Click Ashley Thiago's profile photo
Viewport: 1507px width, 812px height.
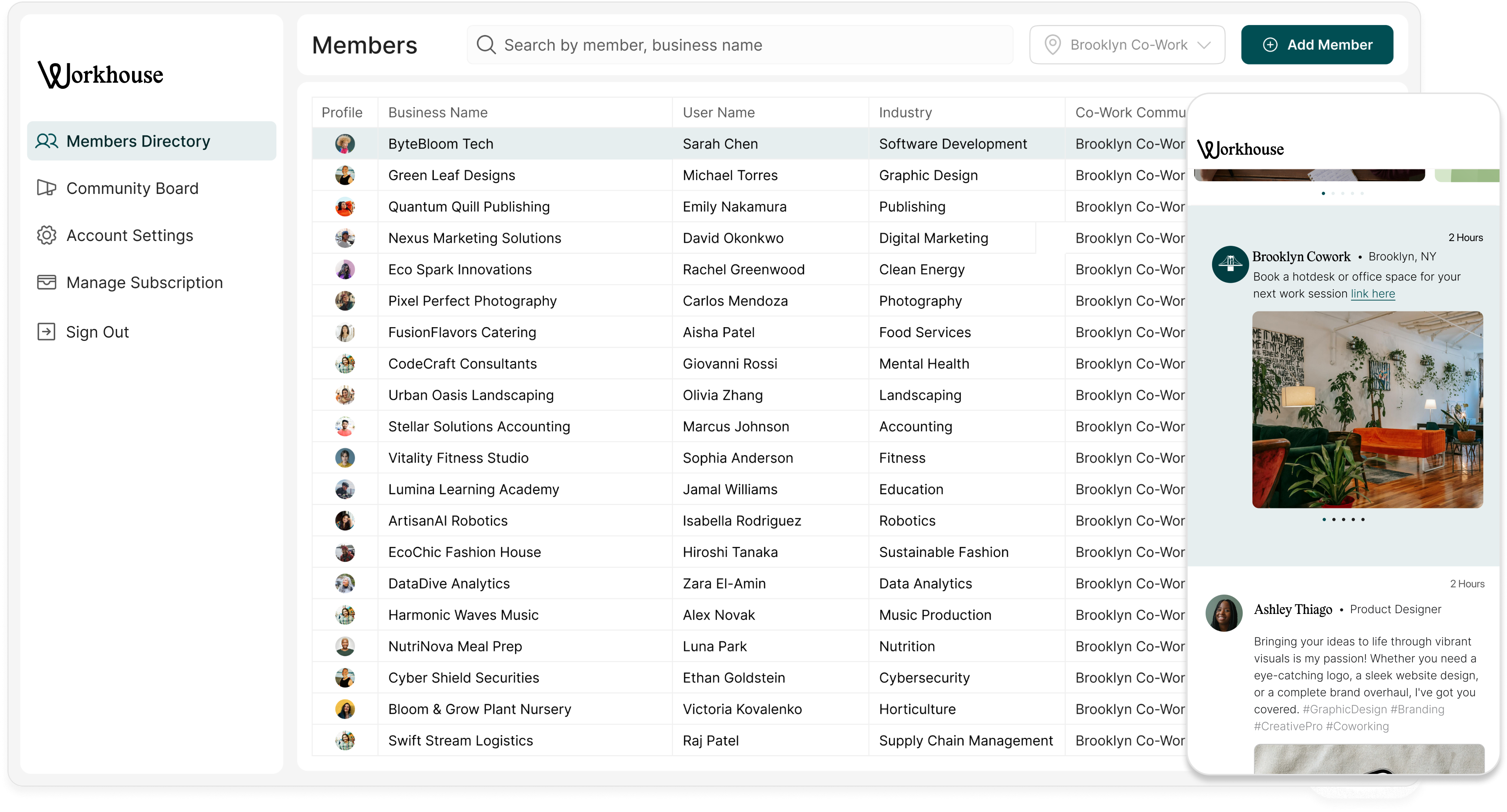tap(1224, 613)
